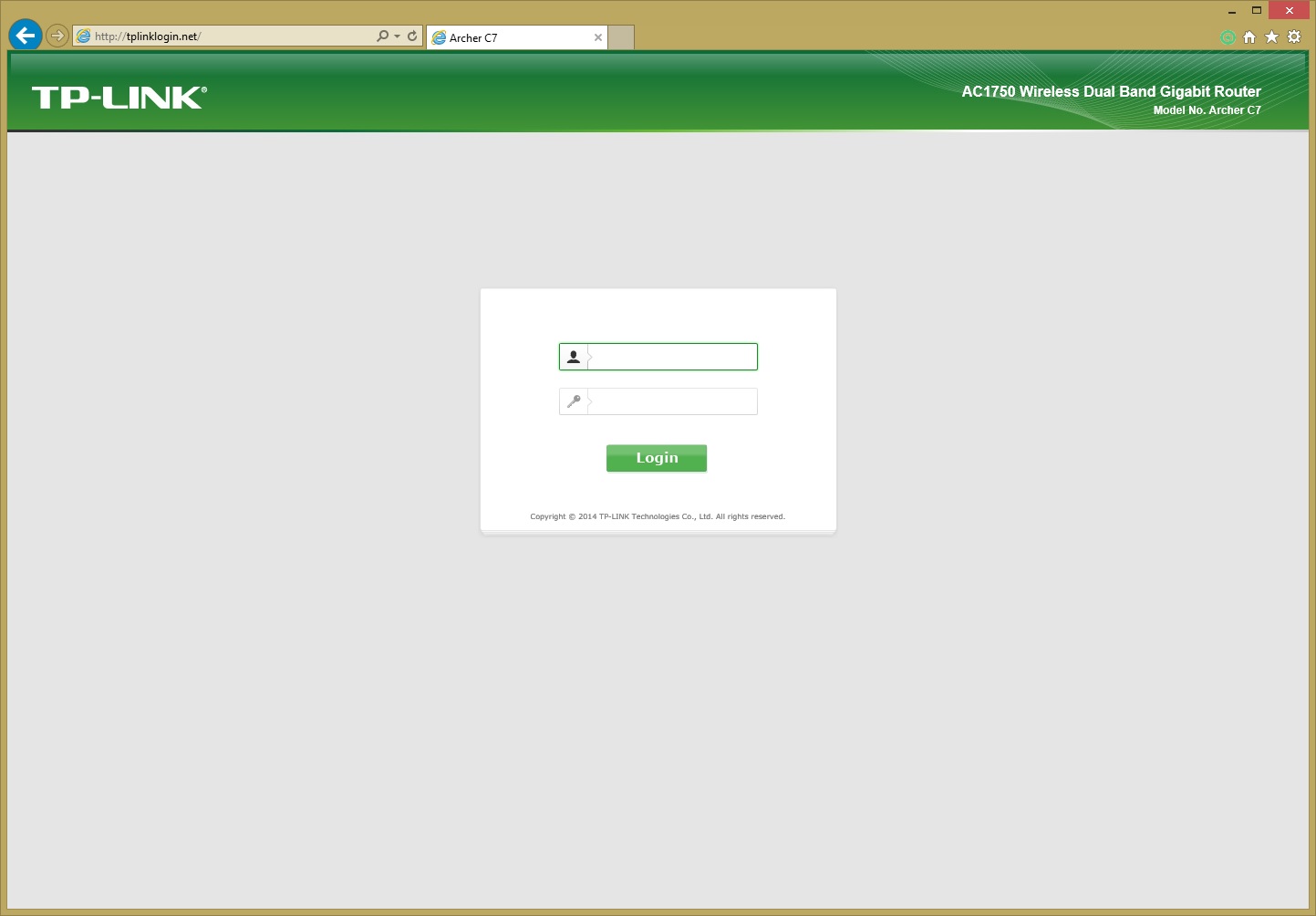This screenshot has width=1316, height=916.
Task: Click the Internet Explorer page icon in address bar
Action: 84,36
